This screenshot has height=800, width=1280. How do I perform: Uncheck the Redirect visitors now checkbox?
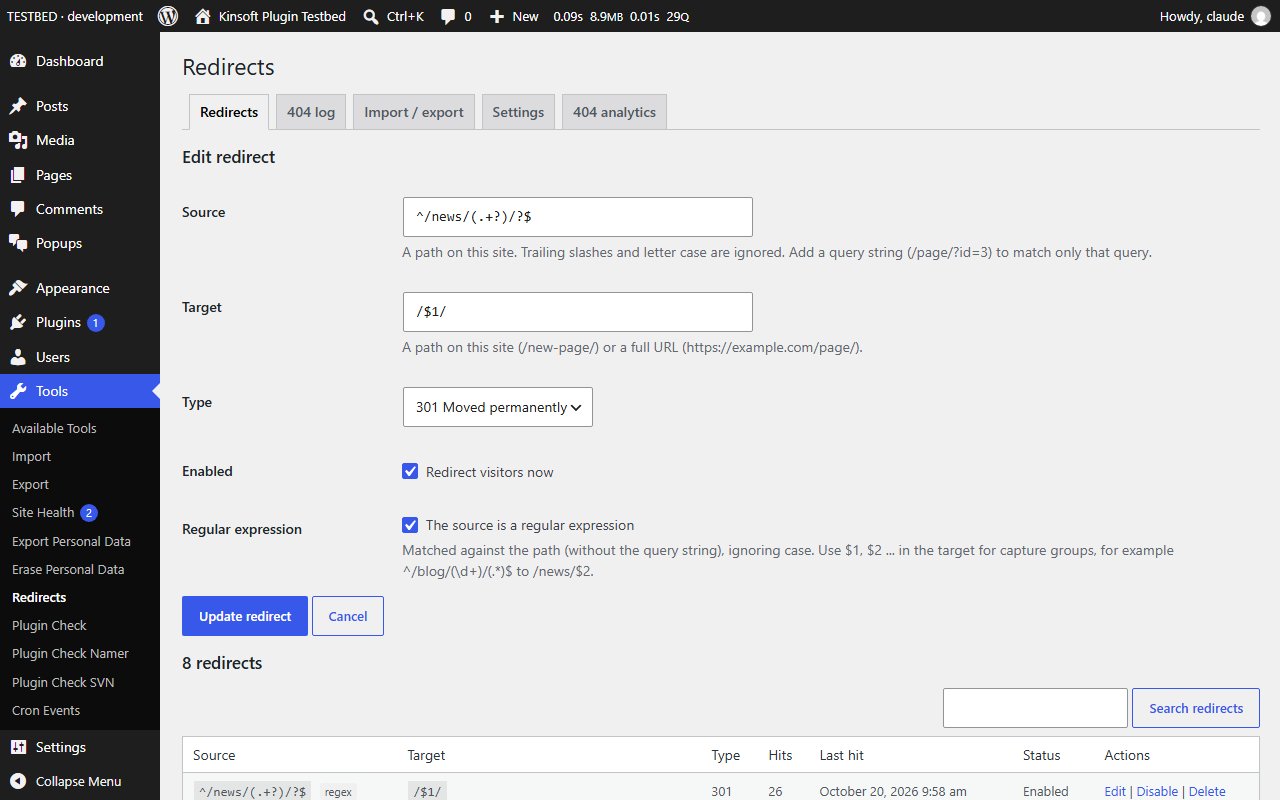(x=410, y=471)
